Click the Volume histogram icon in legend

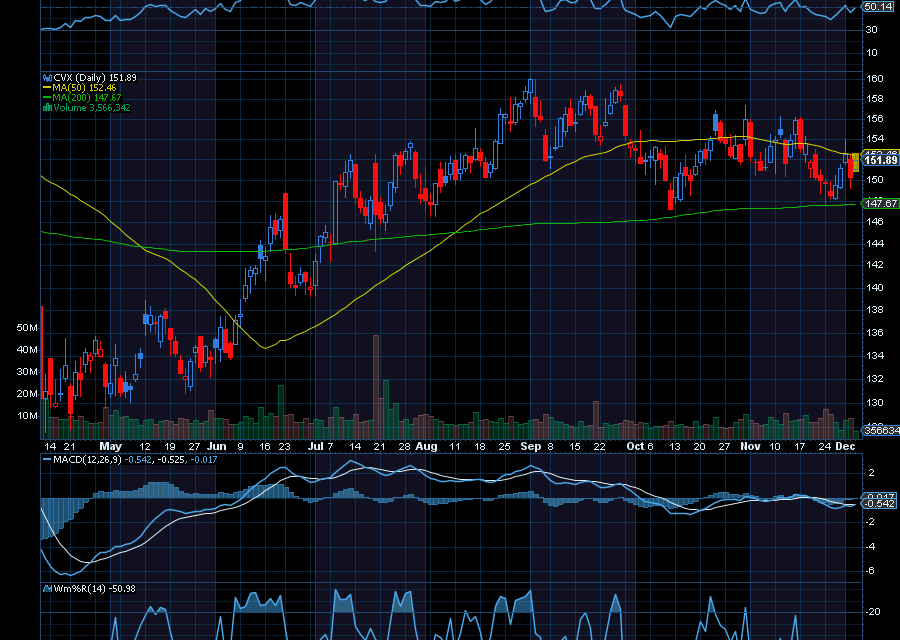coord(46,108)
